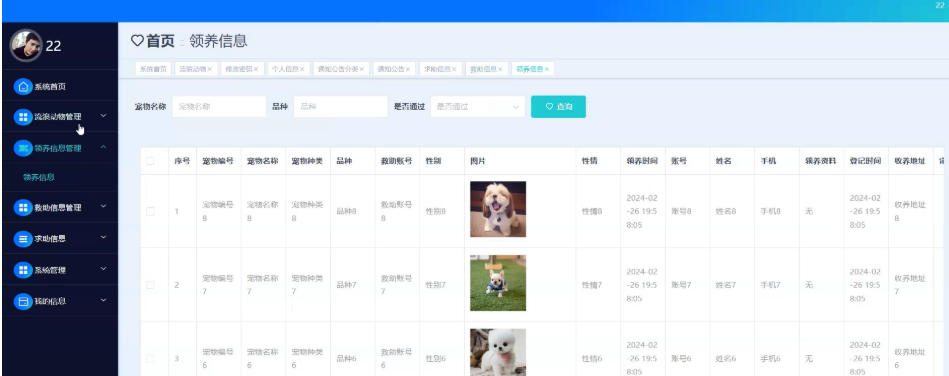Click the username 22 in top-right corner
The image size is (949, 376).
(x=940, y=5)
